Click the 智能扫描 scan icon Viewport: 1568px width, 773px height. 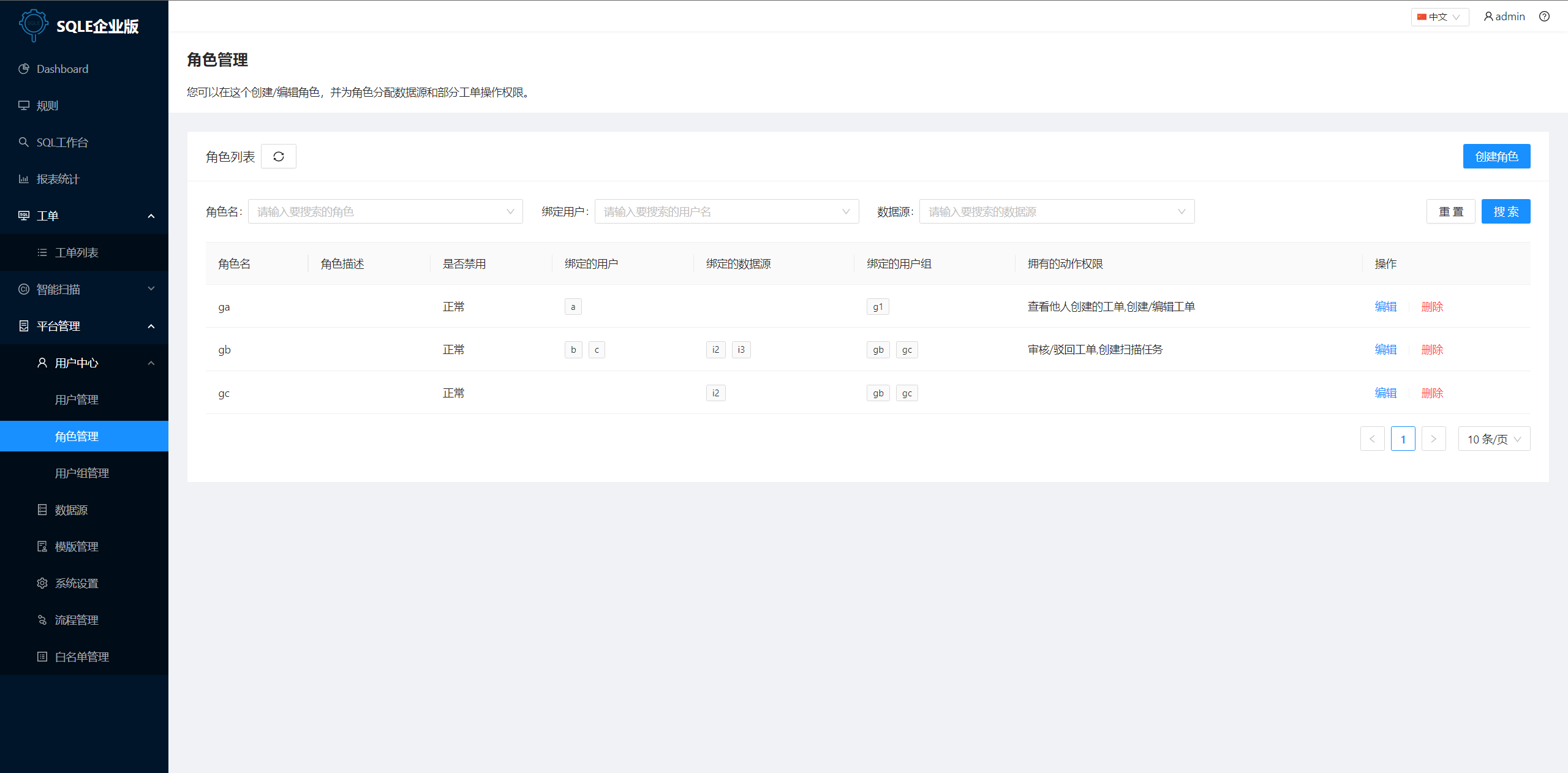click(24, 289)
